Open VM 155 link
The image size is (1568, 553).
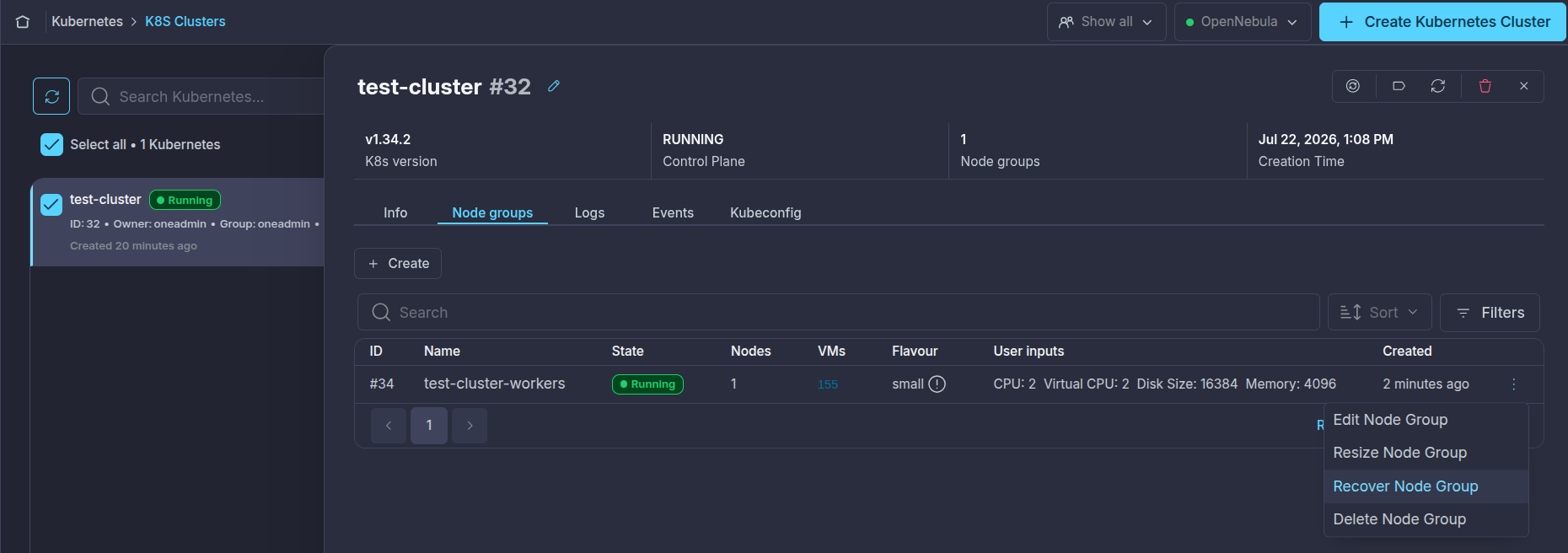(828, 384)
